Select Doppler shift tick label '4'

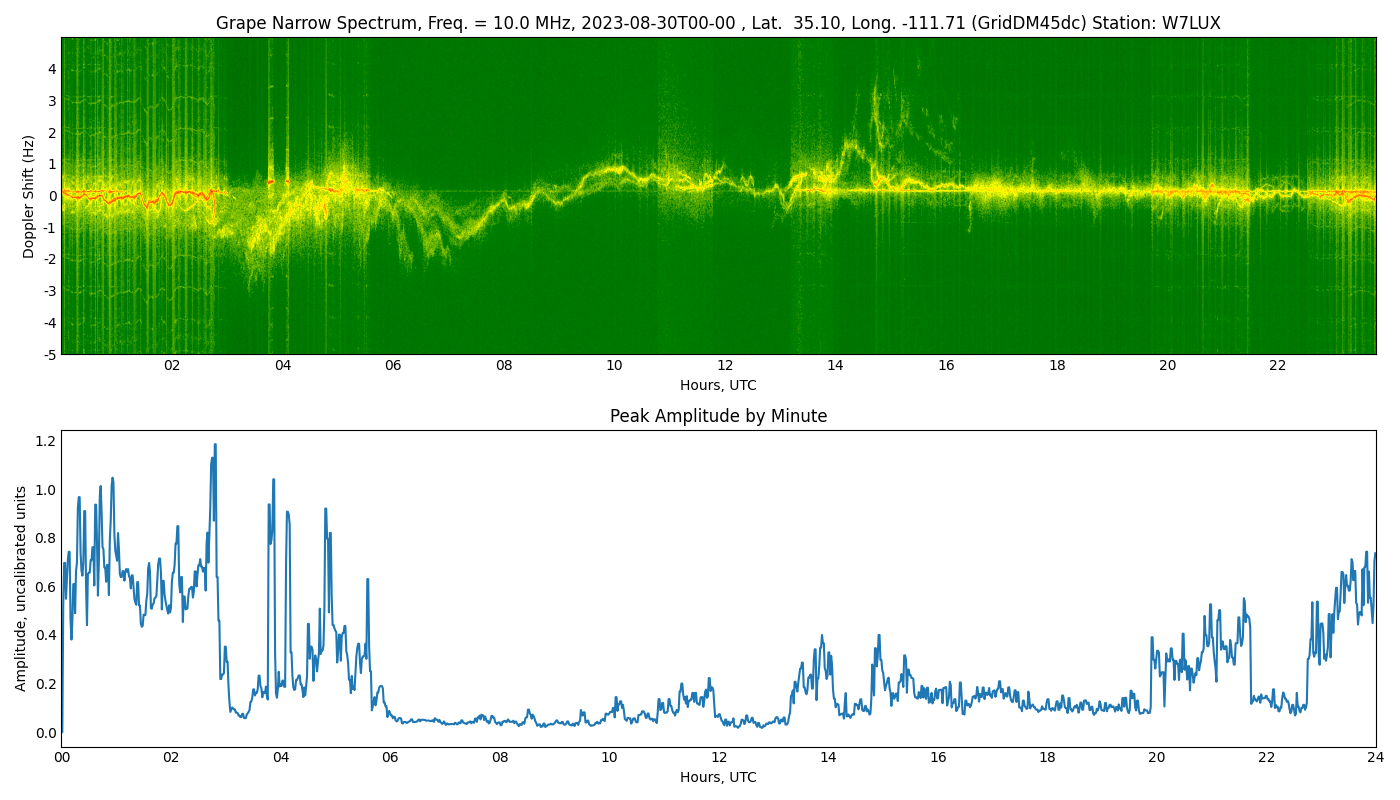(x=51, y=69)
